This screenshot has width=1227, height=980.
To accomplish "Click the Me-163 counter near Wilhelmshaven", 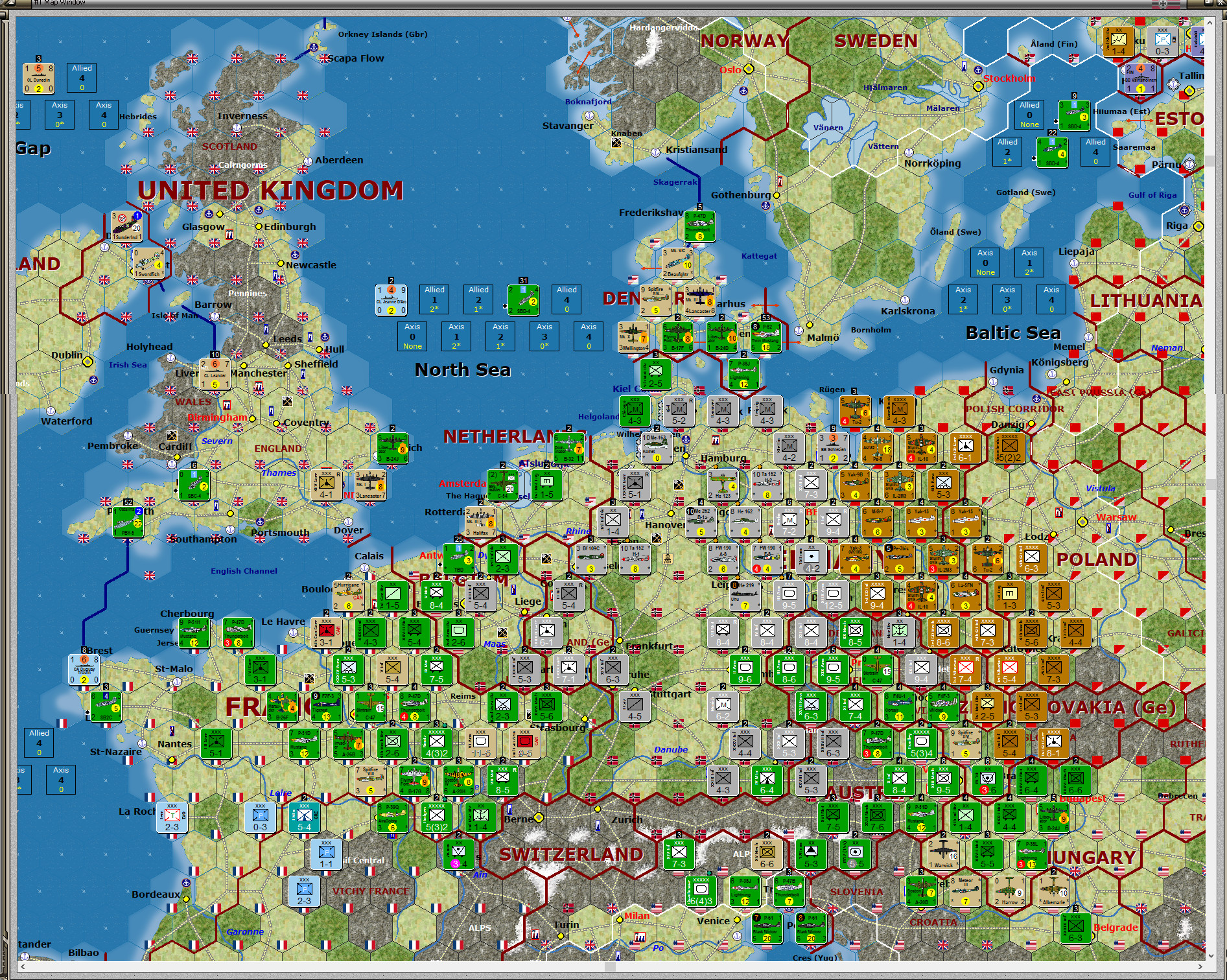I will tap(656, 448).
